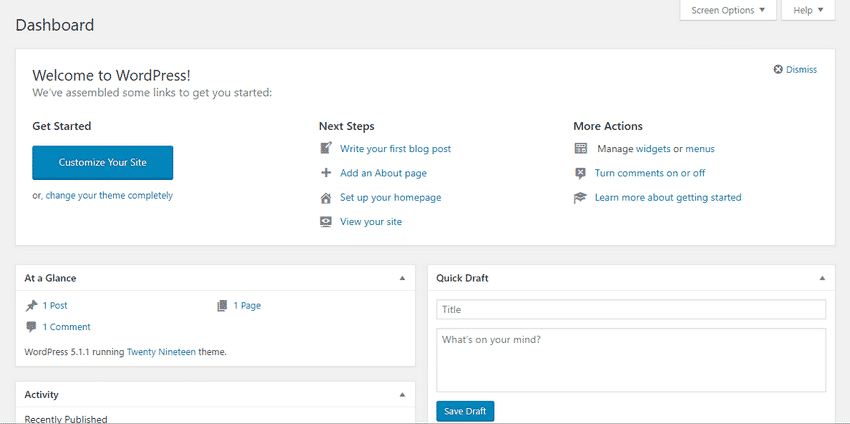Viewport: 850px width, 424px height.
Task: Click the plus icon beside Add an About page
Action: [326, 173]
